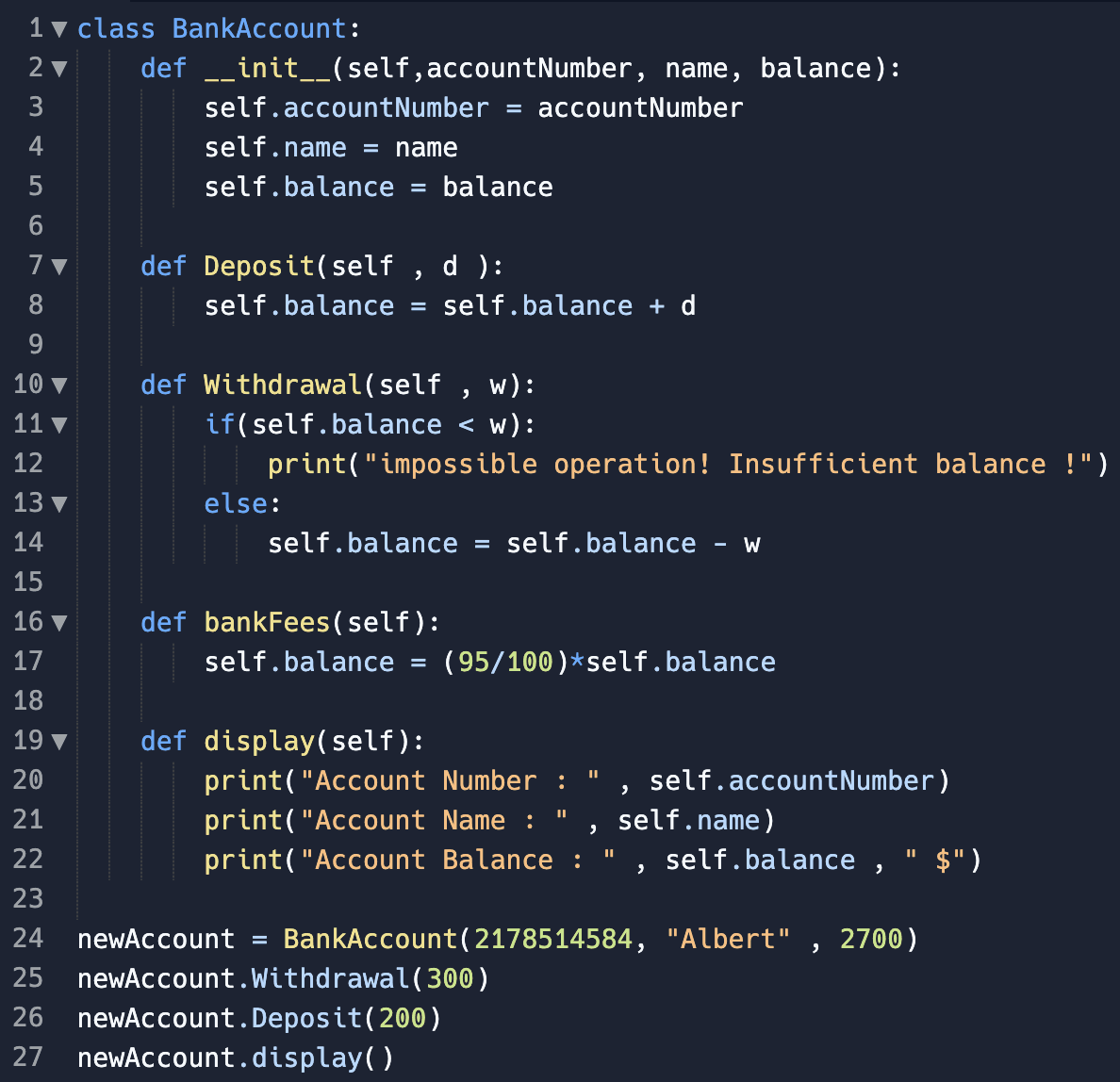Select line number 24 in the gutter

(x=28, y=938)
